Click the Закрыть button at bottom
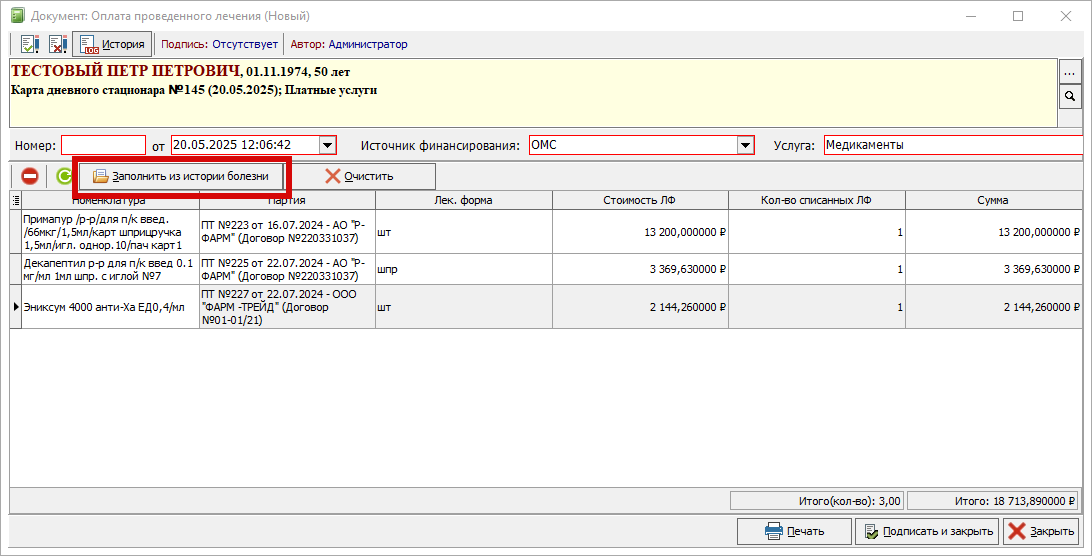 click(x=1042, y=531)
